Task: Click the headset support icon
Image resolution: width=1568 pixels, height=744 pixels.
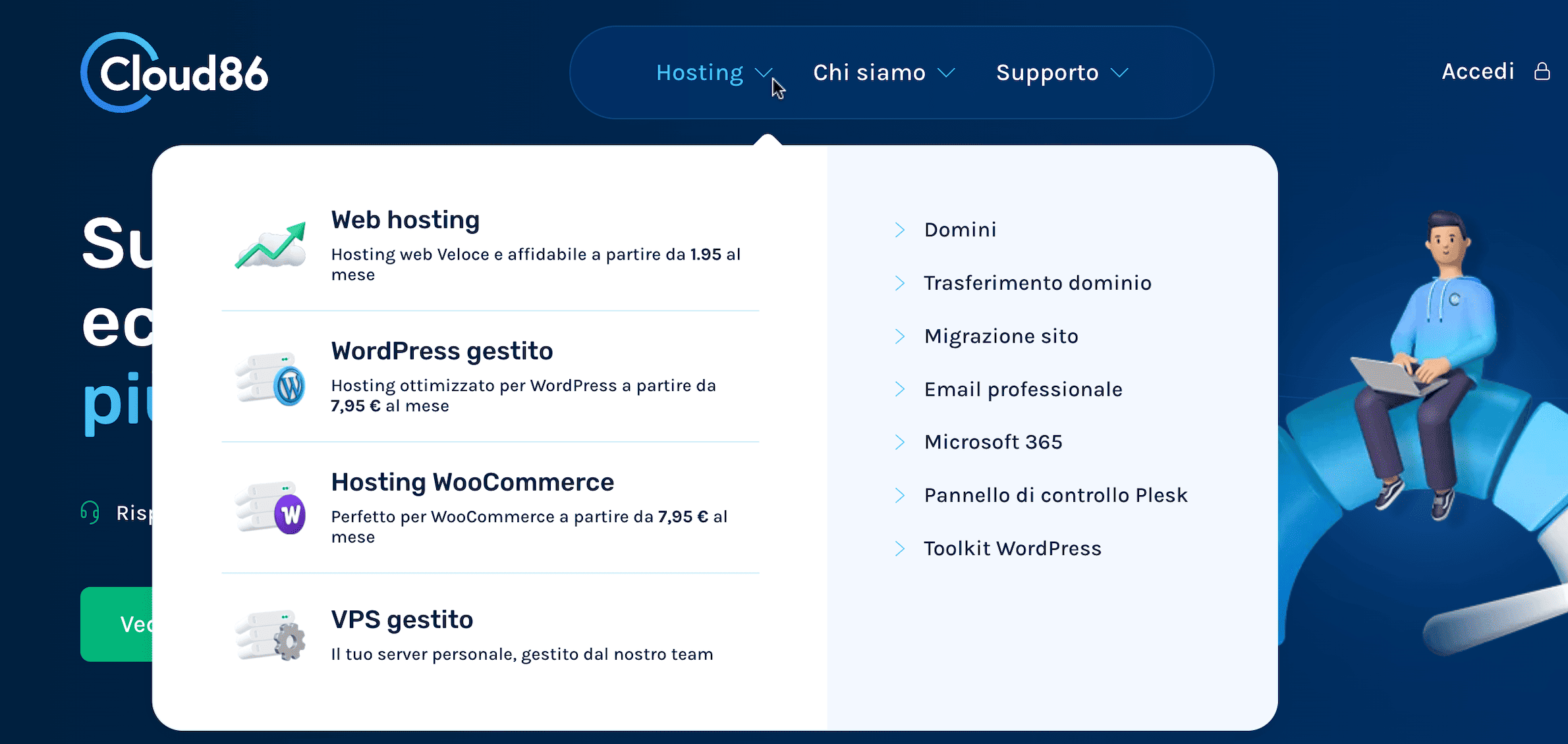Action: 90,512
